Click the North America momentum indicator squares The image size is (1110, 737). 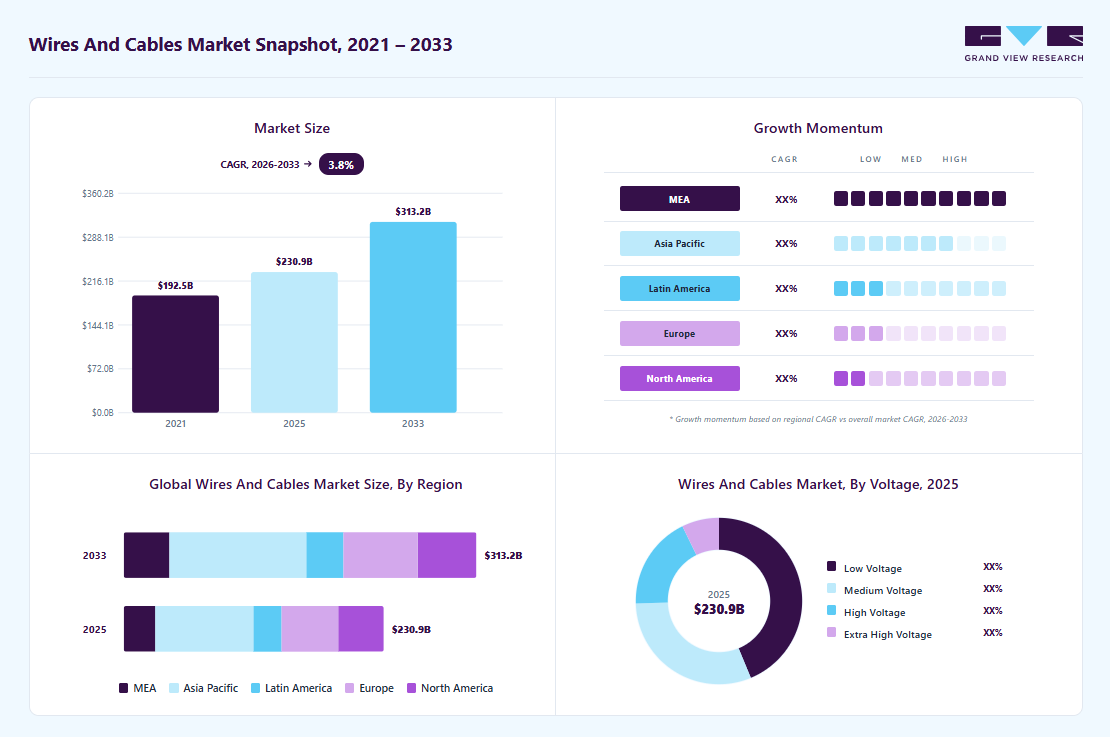tap(920, 379)
